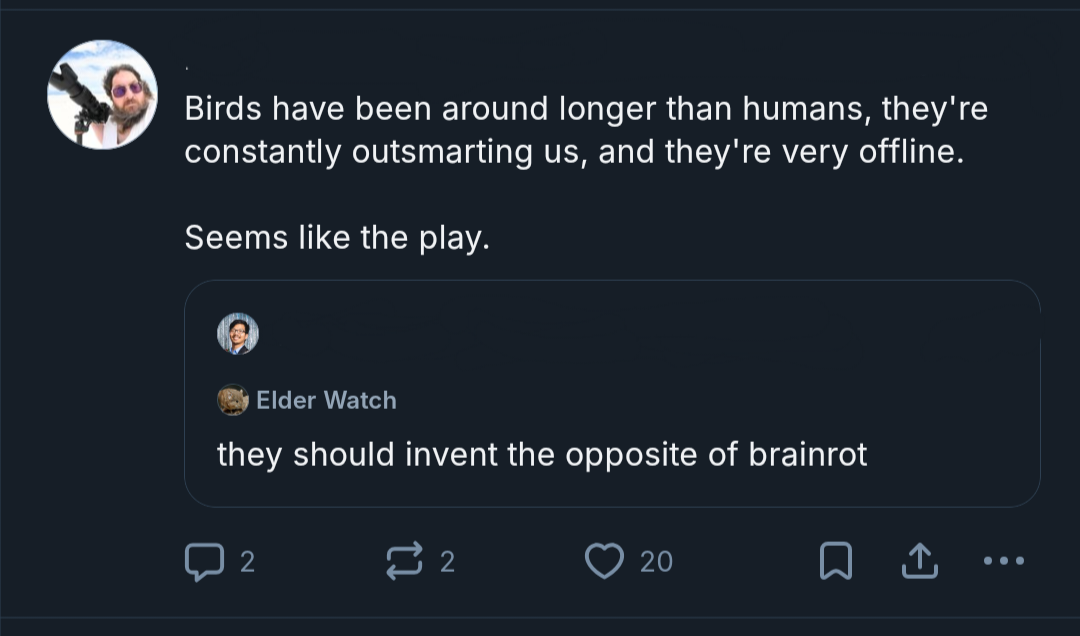Like the post with the heart icon
This screenshot has width=1080, height=636.
604,562
